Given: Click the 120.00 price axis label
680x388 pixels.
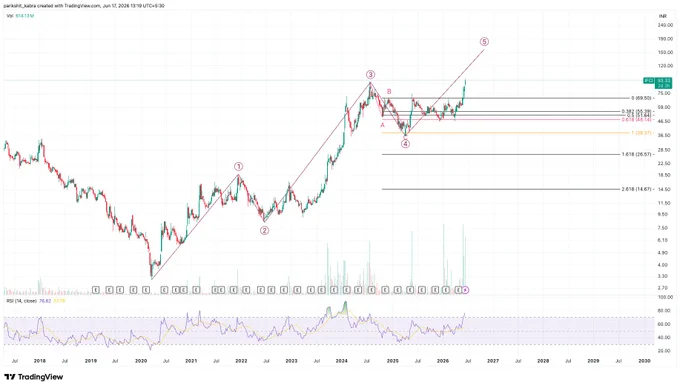Looking at the screenshot, I should [x=665, y=66].
